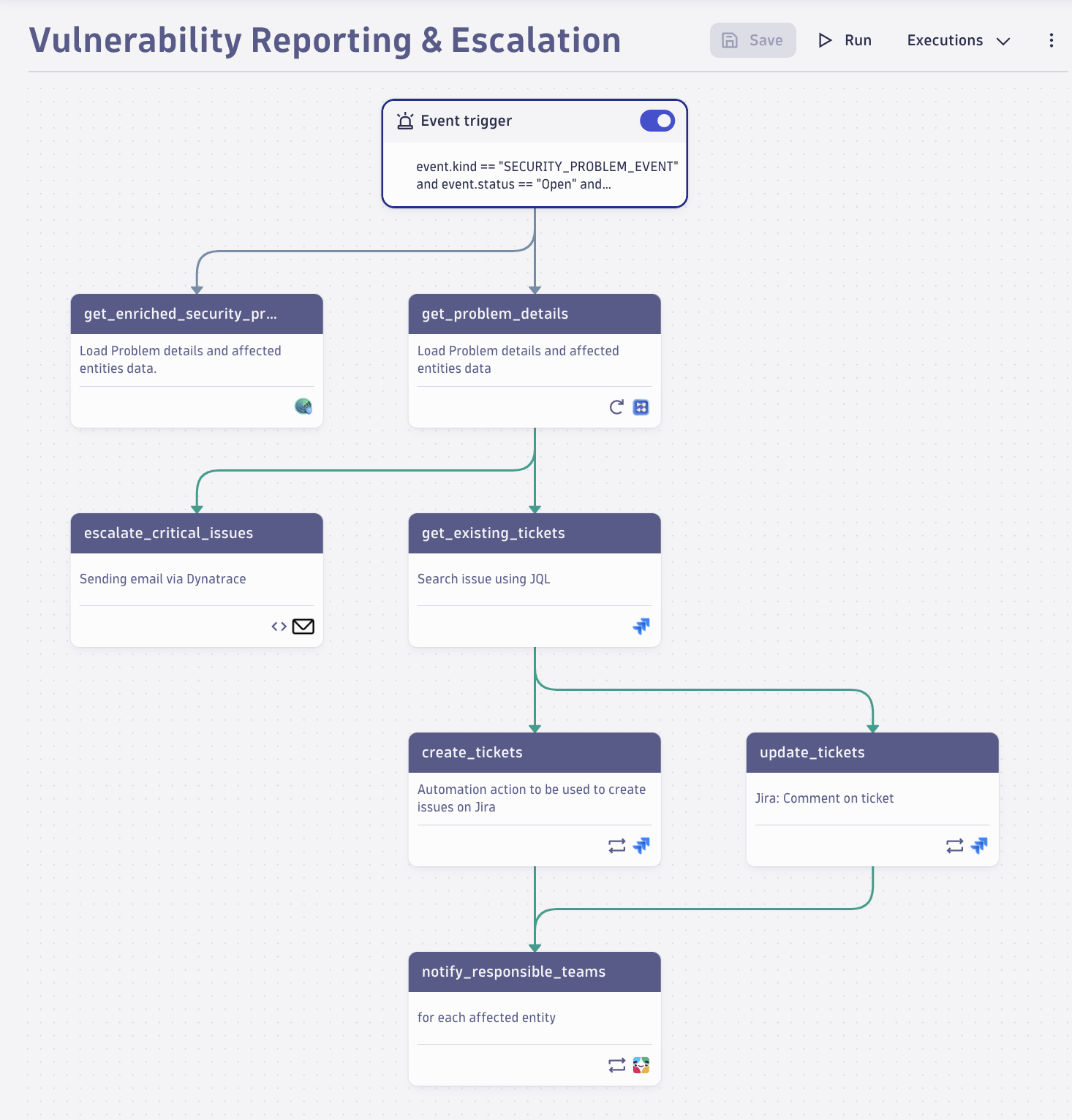1072x1120 pixels.
Task: Expand the Event trigger condition text
Action: [548, 175]
